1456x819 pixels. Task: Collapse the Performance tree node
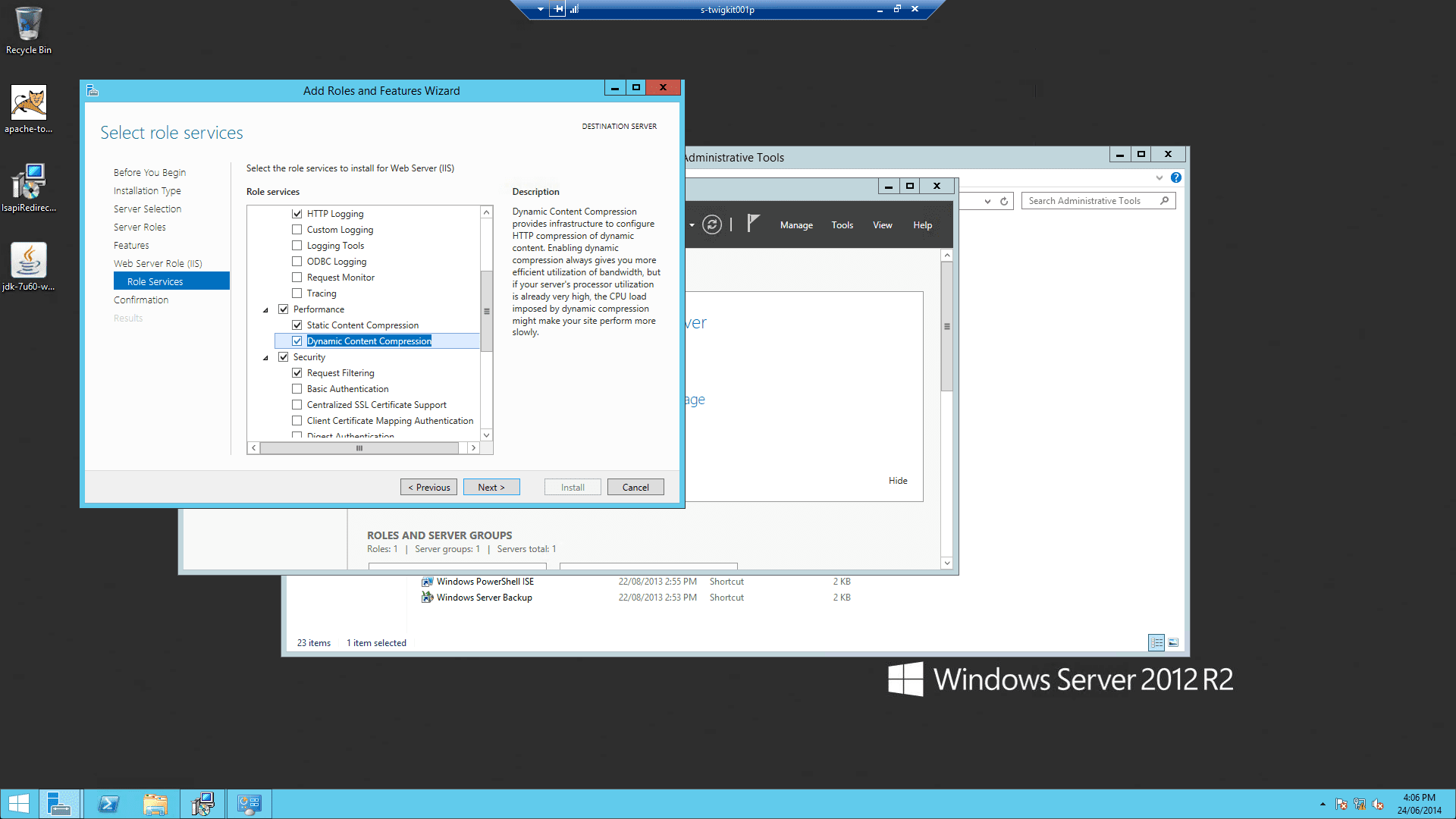pyautogui.click(x=265, y=310)
